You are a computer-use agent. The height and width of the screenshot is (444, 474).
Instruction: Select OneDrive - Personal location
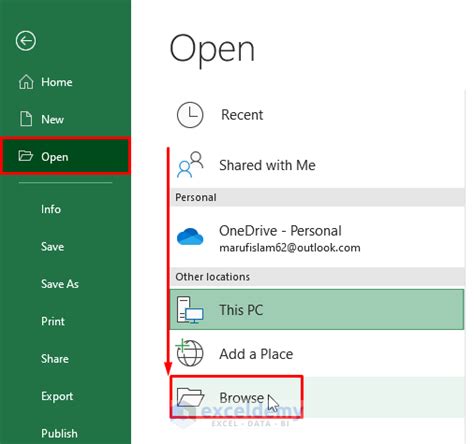tap(317, 237)
